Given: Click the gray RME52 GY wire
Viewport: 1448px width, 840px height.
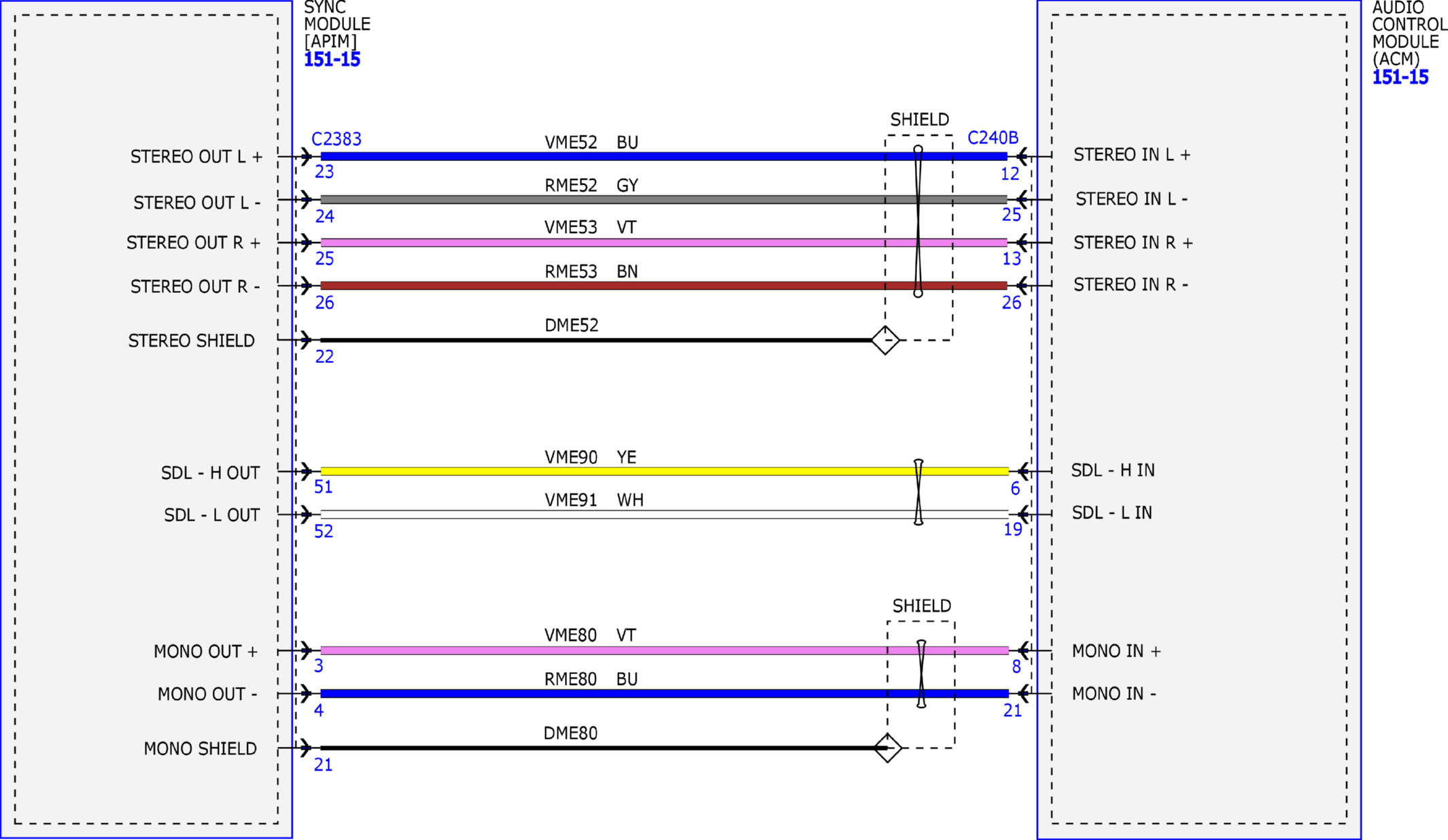Looking at the screenshot, I should pyautogui.click(x=664, y=199).
